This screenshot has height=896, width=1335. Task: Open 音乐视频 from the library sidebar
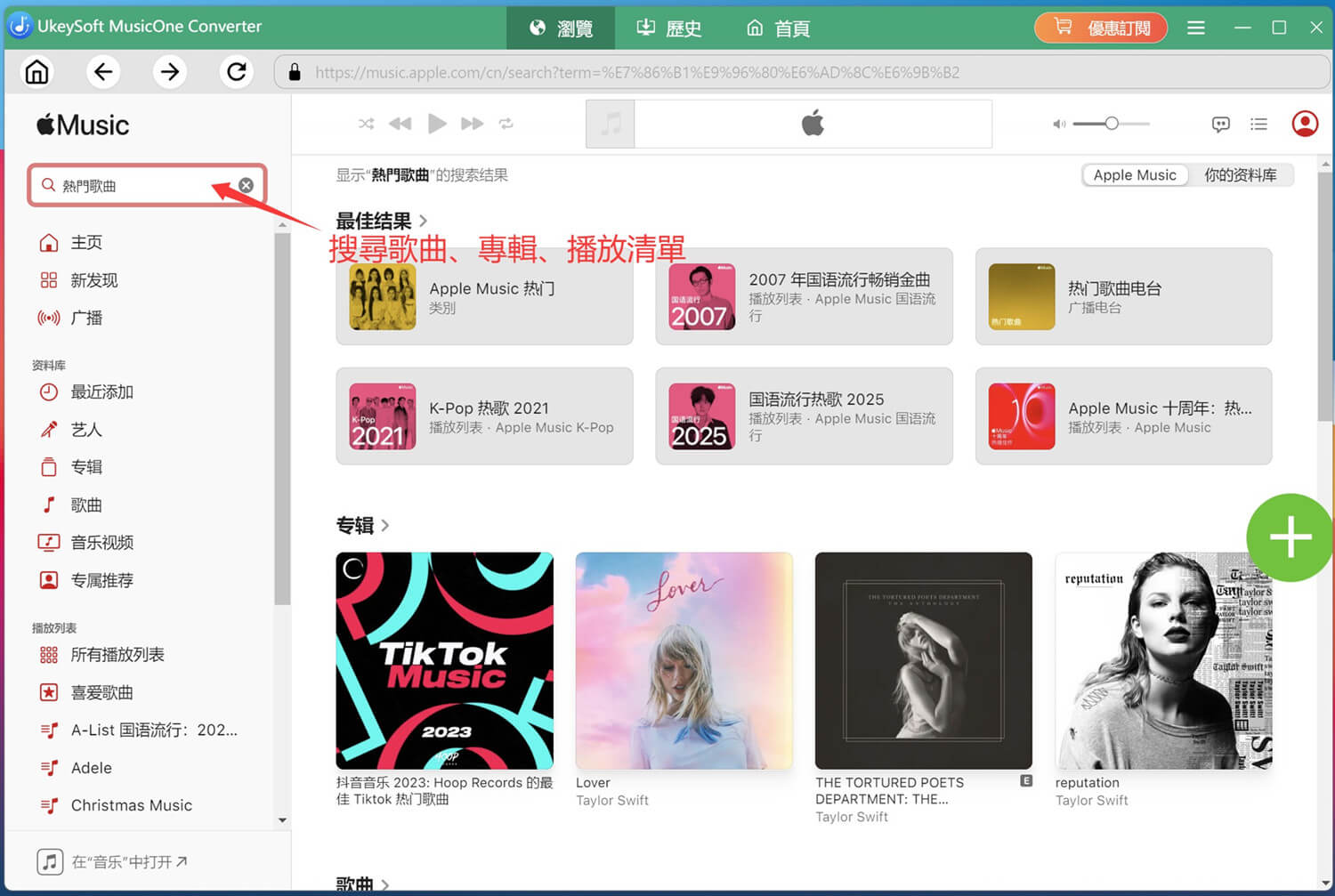[101, 542]
